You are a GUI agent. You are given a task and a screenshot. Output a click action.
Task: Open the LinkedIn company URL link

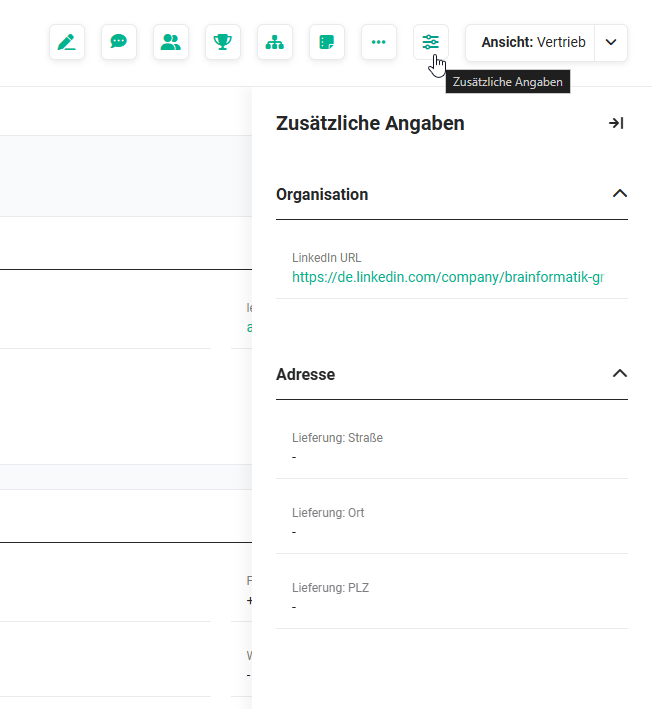(x=448, y=277)
